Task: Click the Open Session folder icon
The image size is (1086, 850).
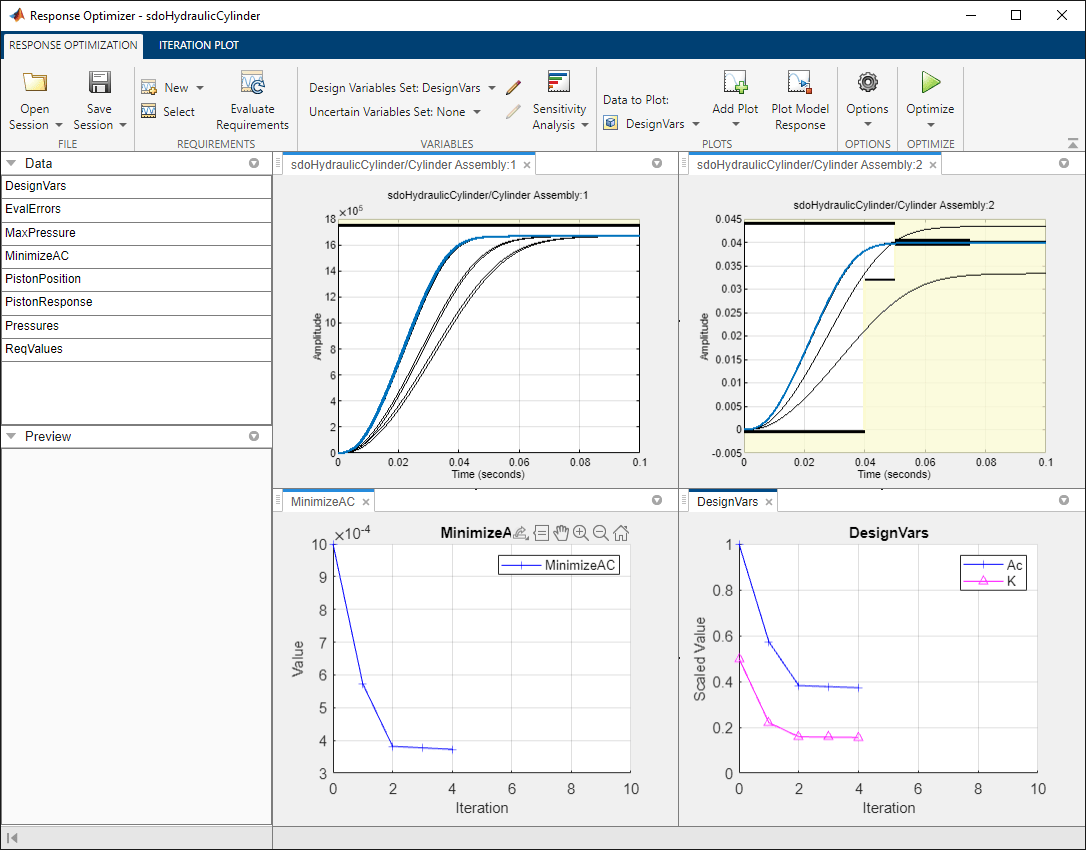Action: tap(34, 83)
